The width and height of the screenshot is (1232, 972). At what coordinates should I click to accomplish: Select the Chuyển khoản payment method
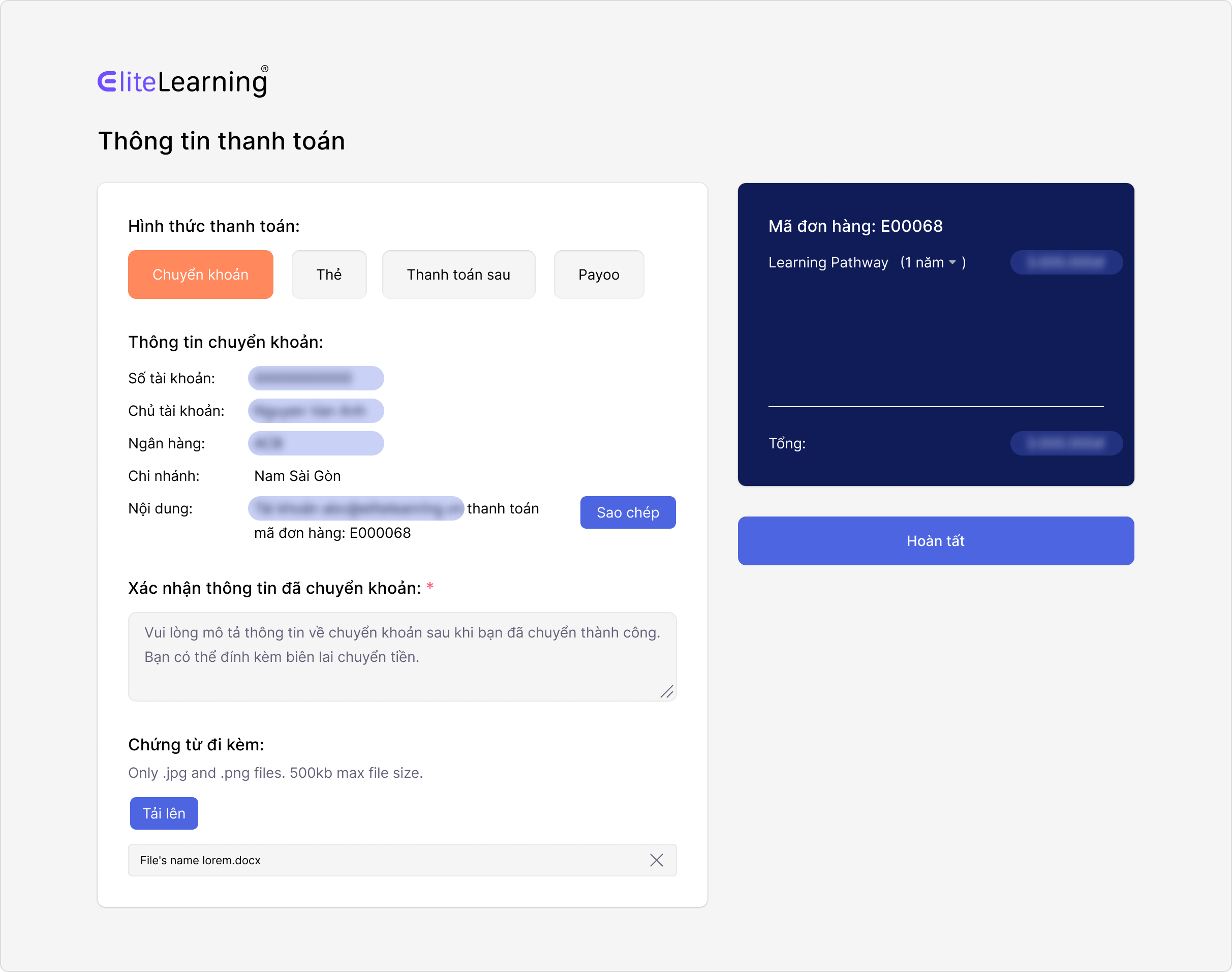tap(200, 275)
